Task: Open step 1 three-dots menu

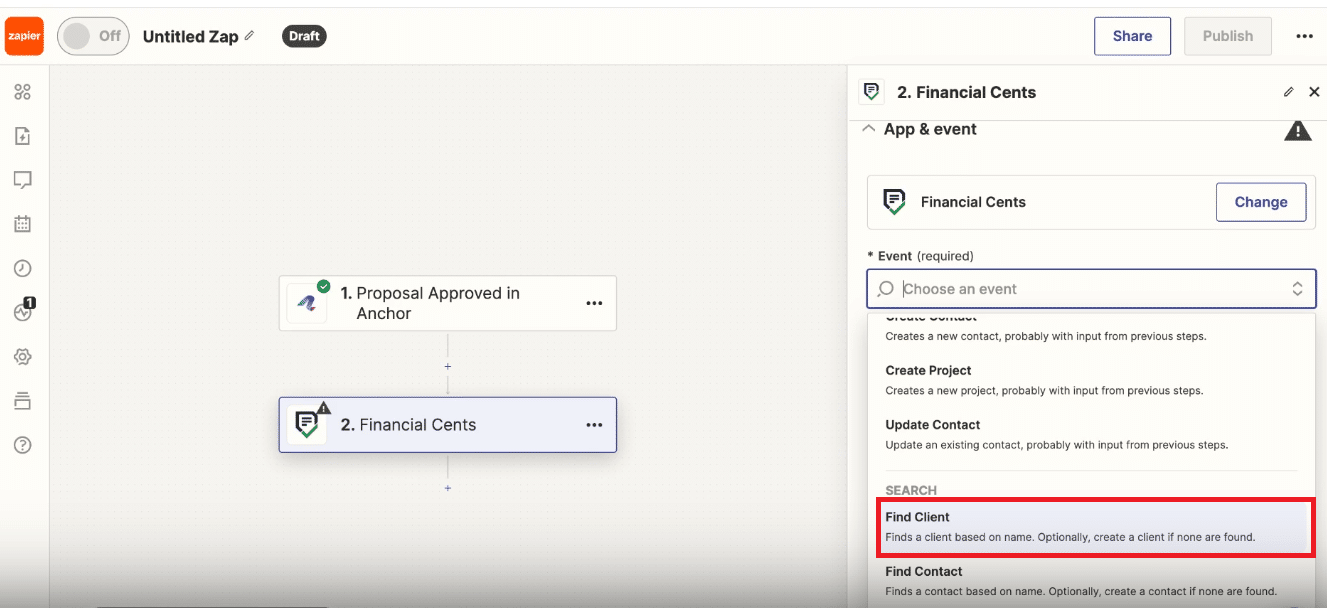Action: click(594, 303)
